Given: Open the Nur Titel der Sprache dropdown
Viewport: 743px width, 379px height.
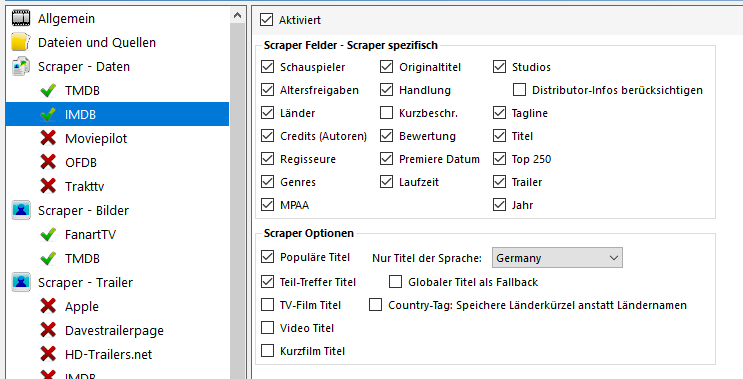Looking at the screenshot, I should 557,258.
